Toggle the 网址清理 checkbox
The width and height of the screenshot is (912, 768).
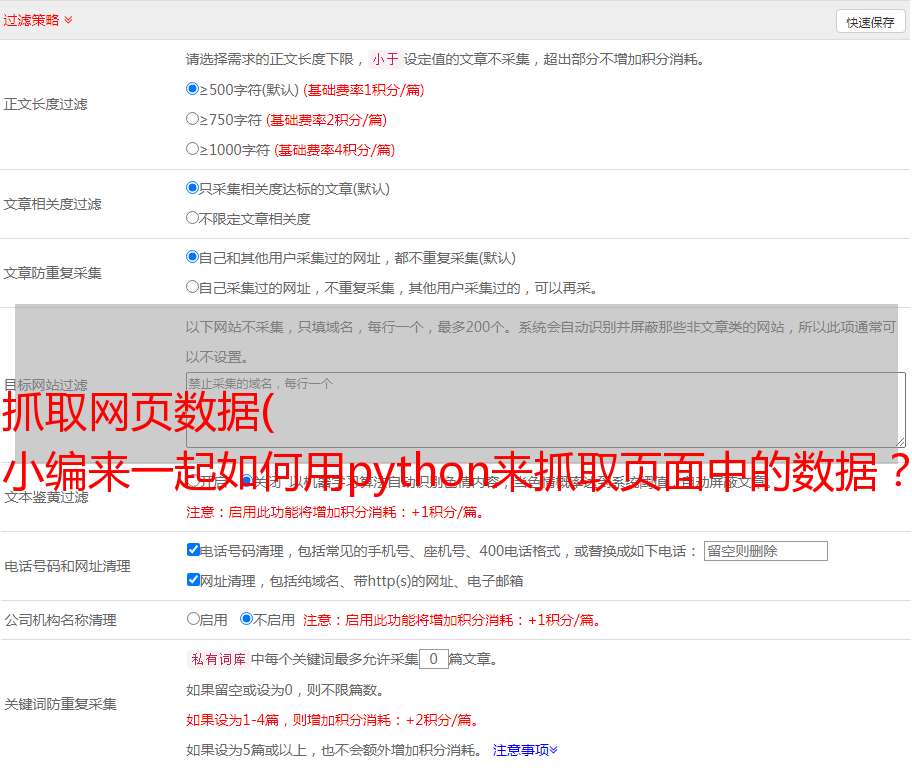193,580
